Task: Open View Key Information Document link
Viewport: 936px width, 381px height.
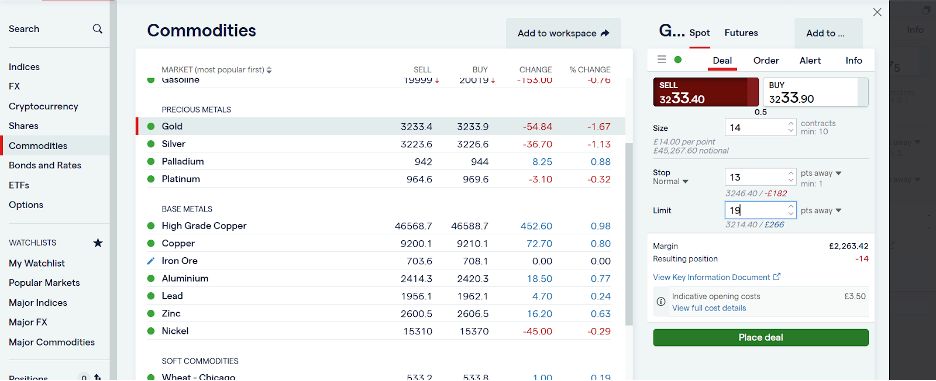Action: pos(717,277)
